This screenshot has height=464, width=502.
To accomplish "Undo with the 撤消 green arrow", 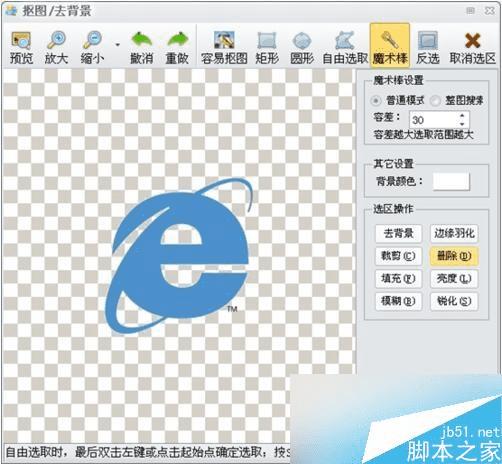I will coord(142,47).
